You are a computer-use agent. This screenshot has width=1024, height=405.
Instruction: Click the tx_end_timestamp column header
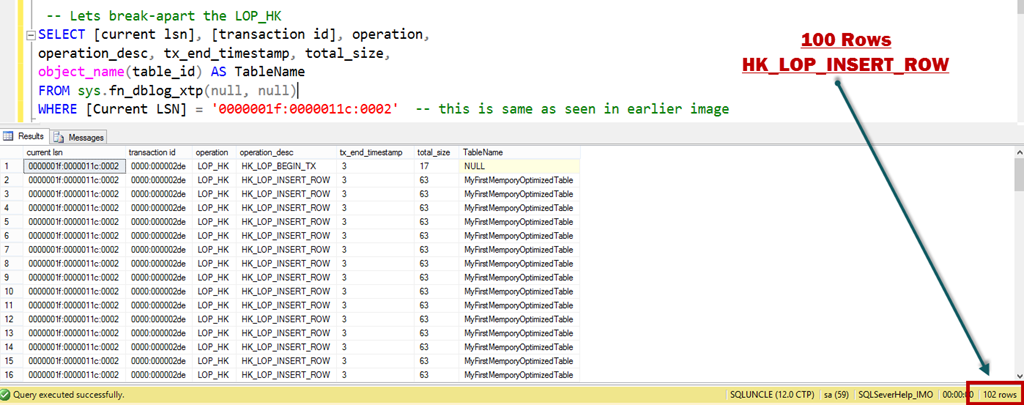tap(371, 152)
